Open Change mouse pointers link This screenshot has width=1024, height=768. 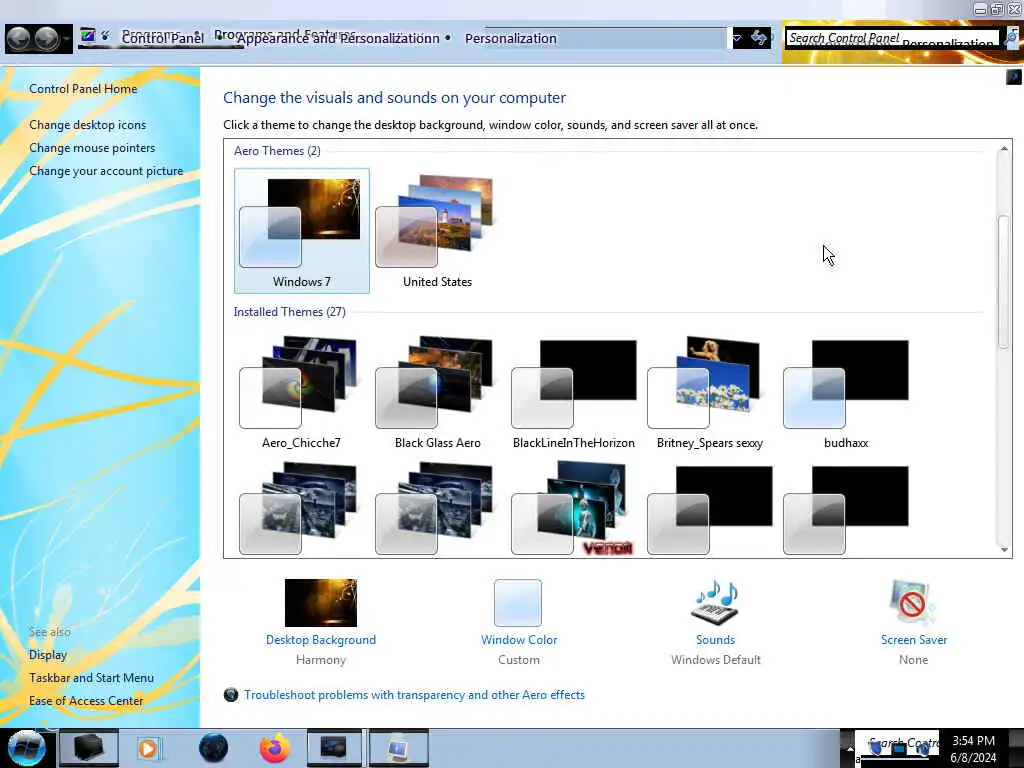click(92, 148)
